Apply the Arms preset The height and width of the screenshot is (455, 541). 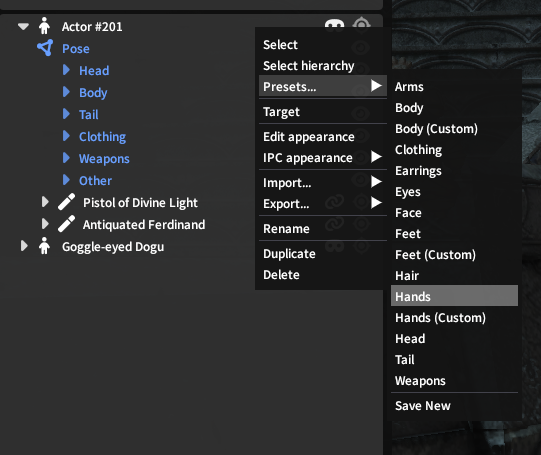point(454,87)
